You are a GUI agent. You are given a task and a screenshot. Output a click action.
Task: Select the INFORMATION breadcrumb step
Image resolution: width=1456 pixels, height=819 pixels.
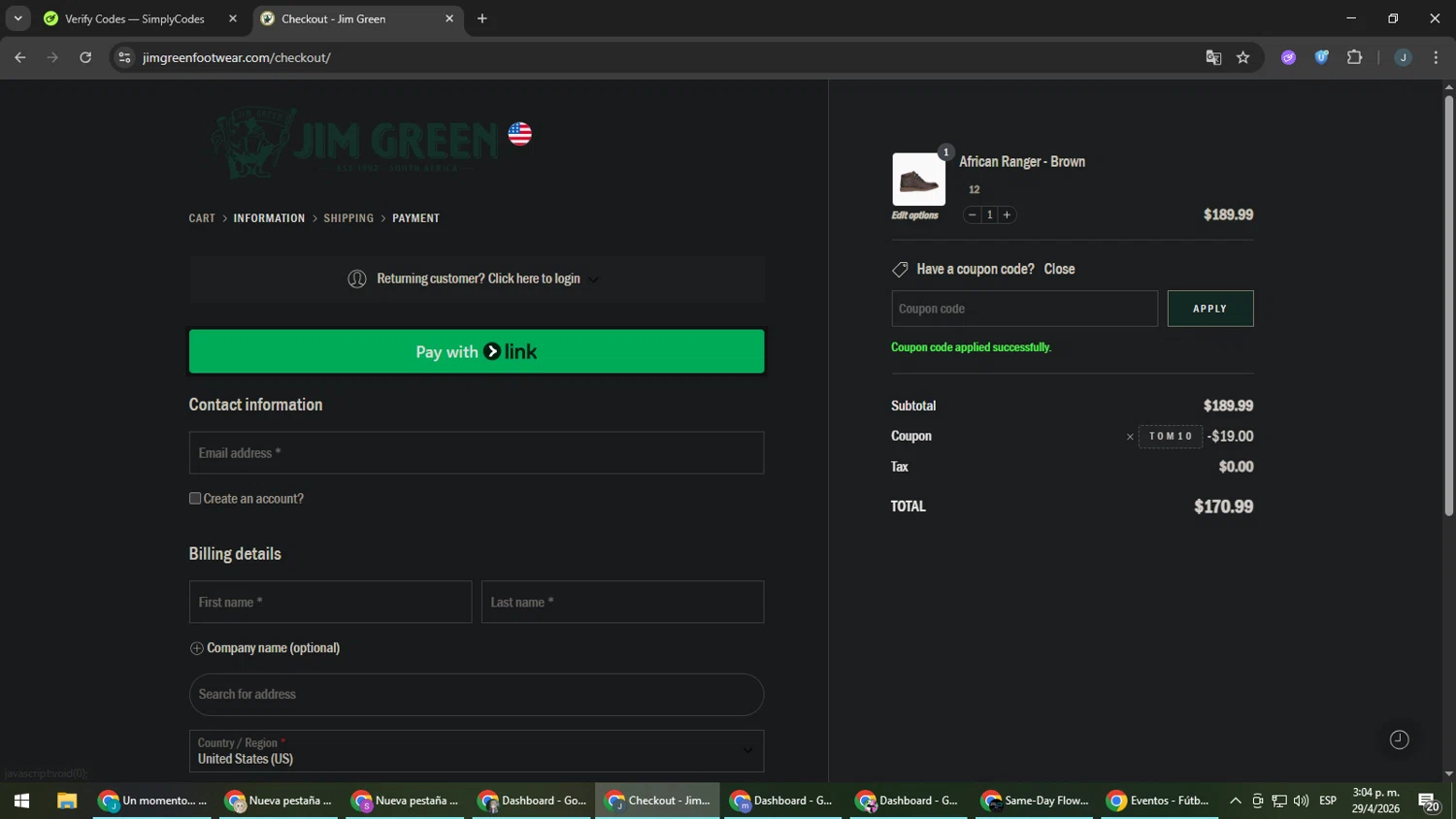(x=269, y=218)
